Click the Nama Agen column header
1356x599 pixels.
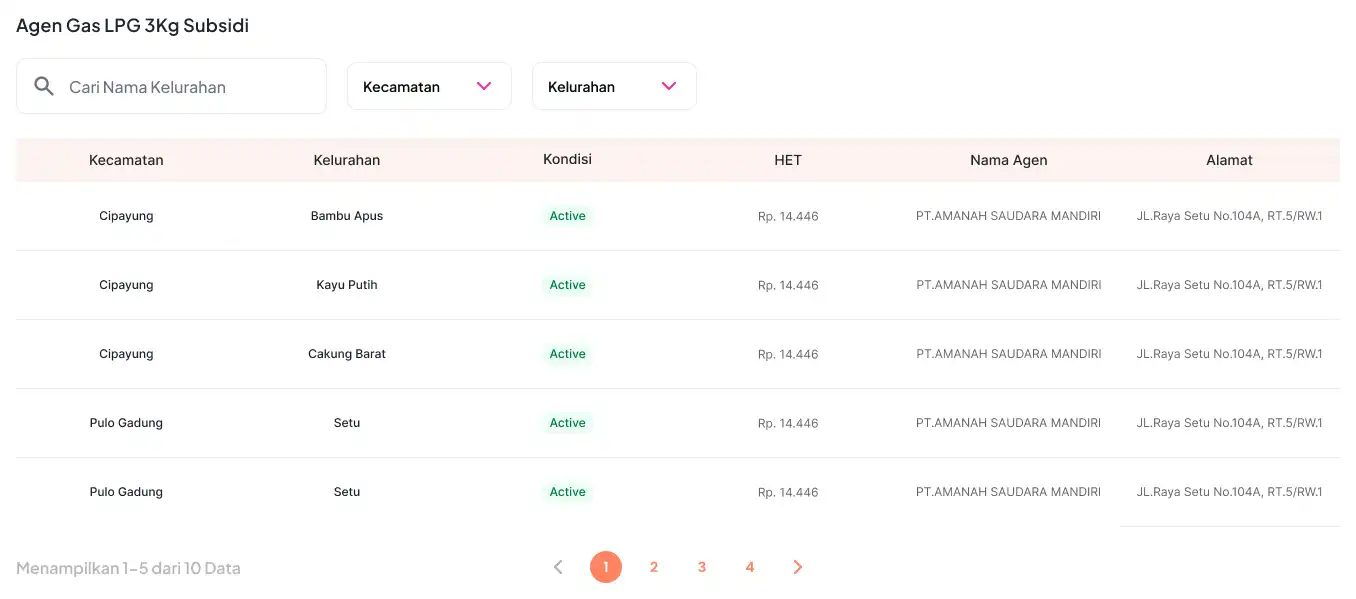point(1008,160)
